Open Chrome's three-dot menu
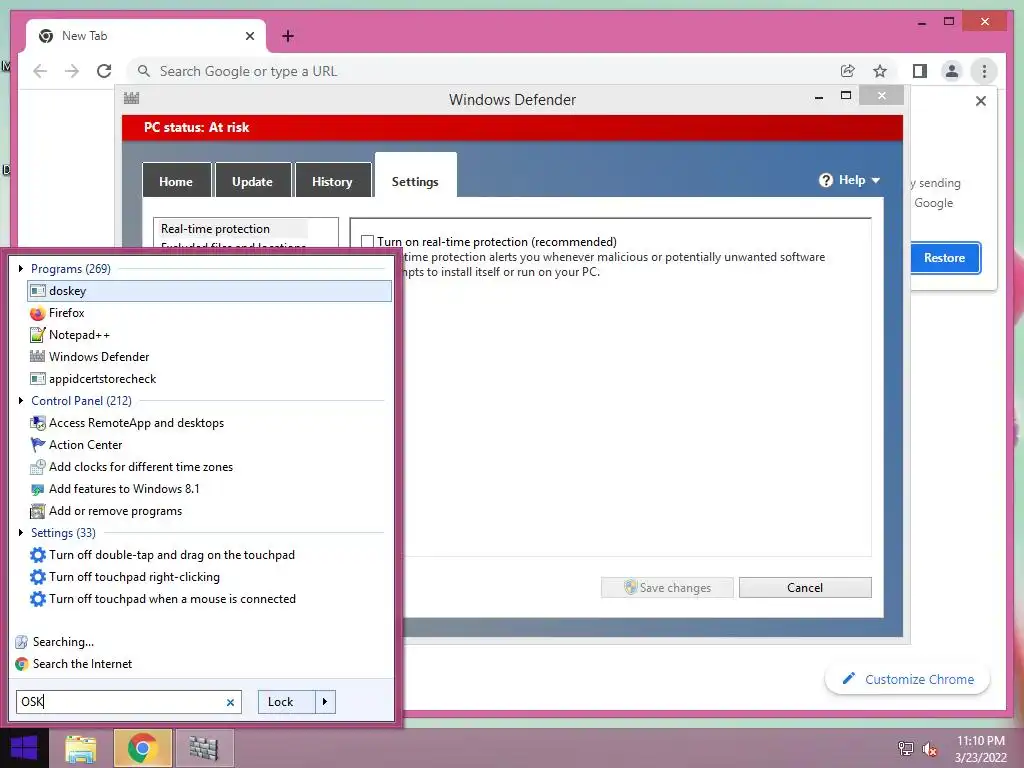Image resolution: width=1024 pixels, height=768 pixels. pyautogui.click(x=984, y=71)
